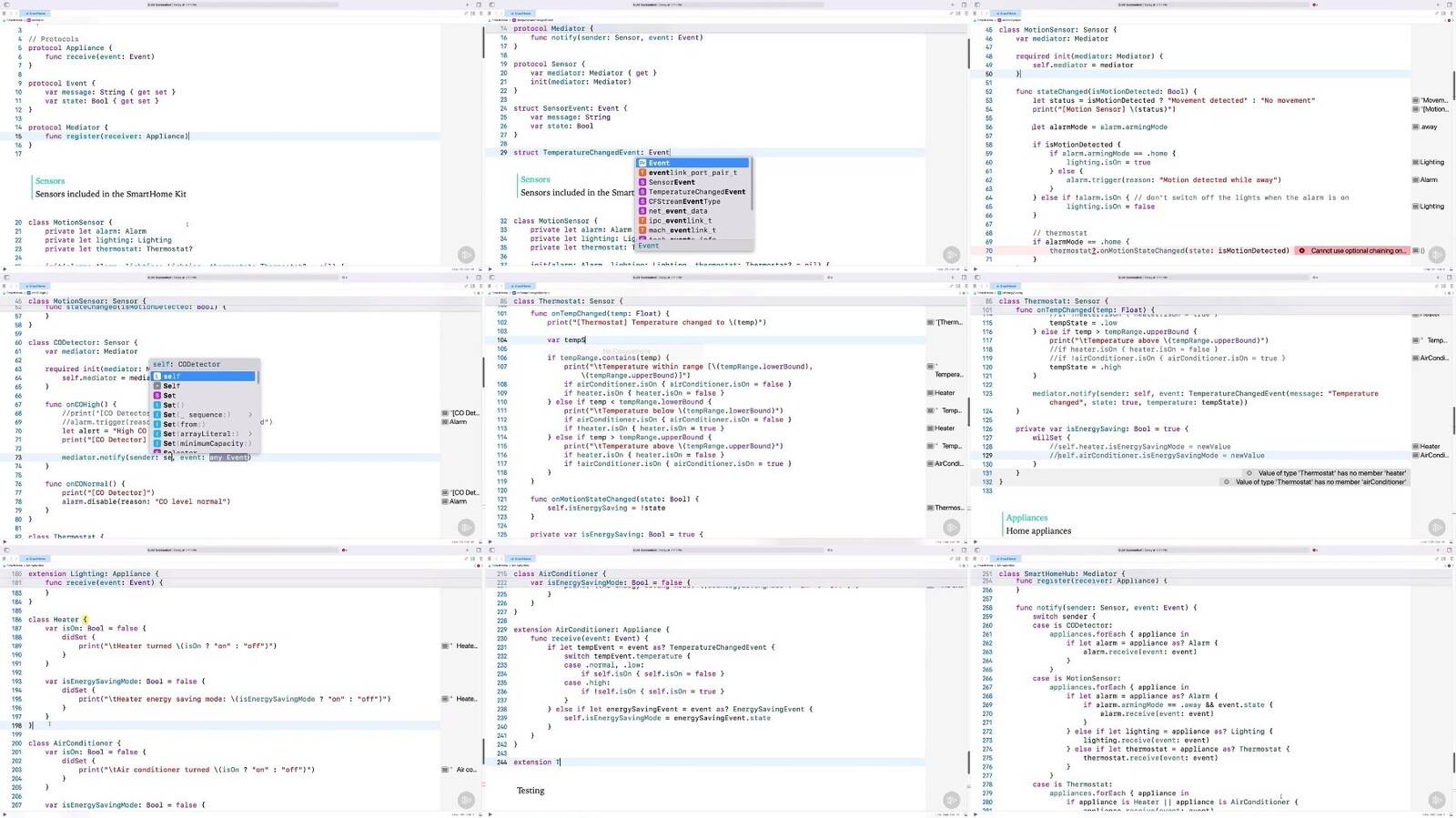Click struct icon beside 'TemperatureChangedEvent' suggestion
The width and height of the screenshot is (1456, 818).
pos(642,192)
